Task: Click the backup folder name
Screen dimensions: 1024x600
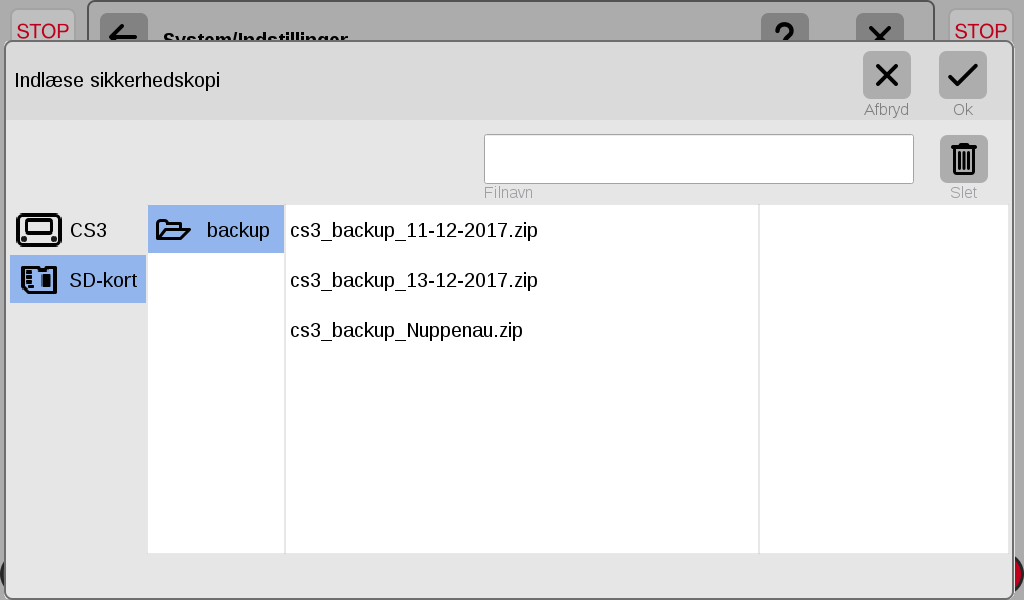Action: (238, 230)
